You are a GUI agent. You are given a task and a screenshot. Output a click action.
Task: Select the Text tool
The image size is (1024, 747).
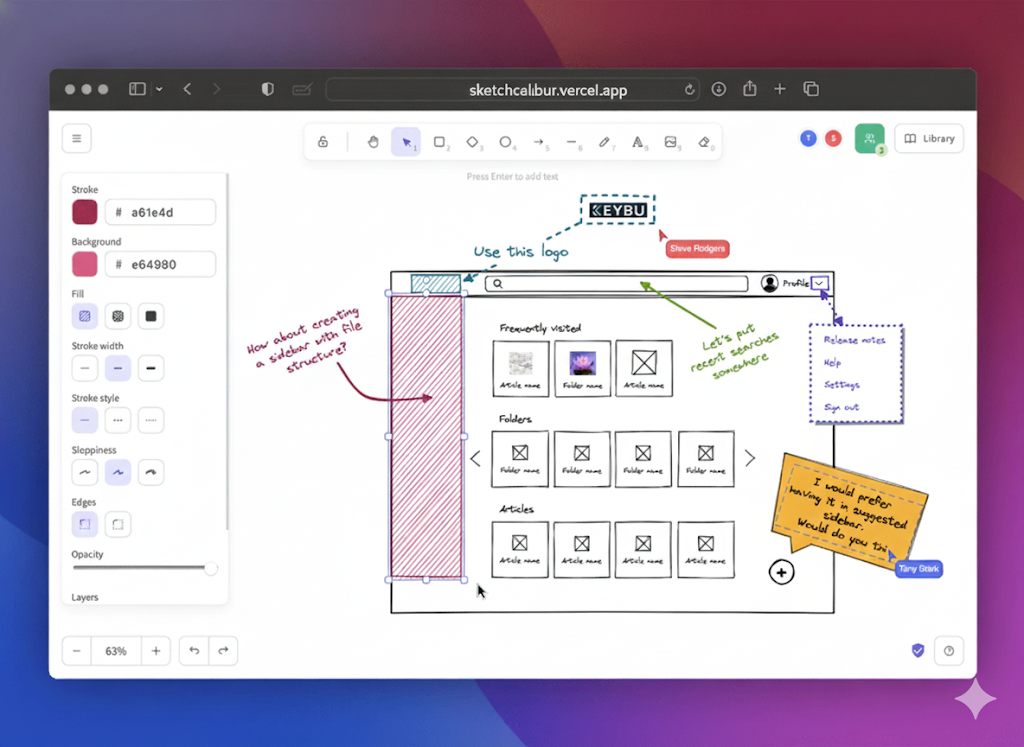point(639,142)
